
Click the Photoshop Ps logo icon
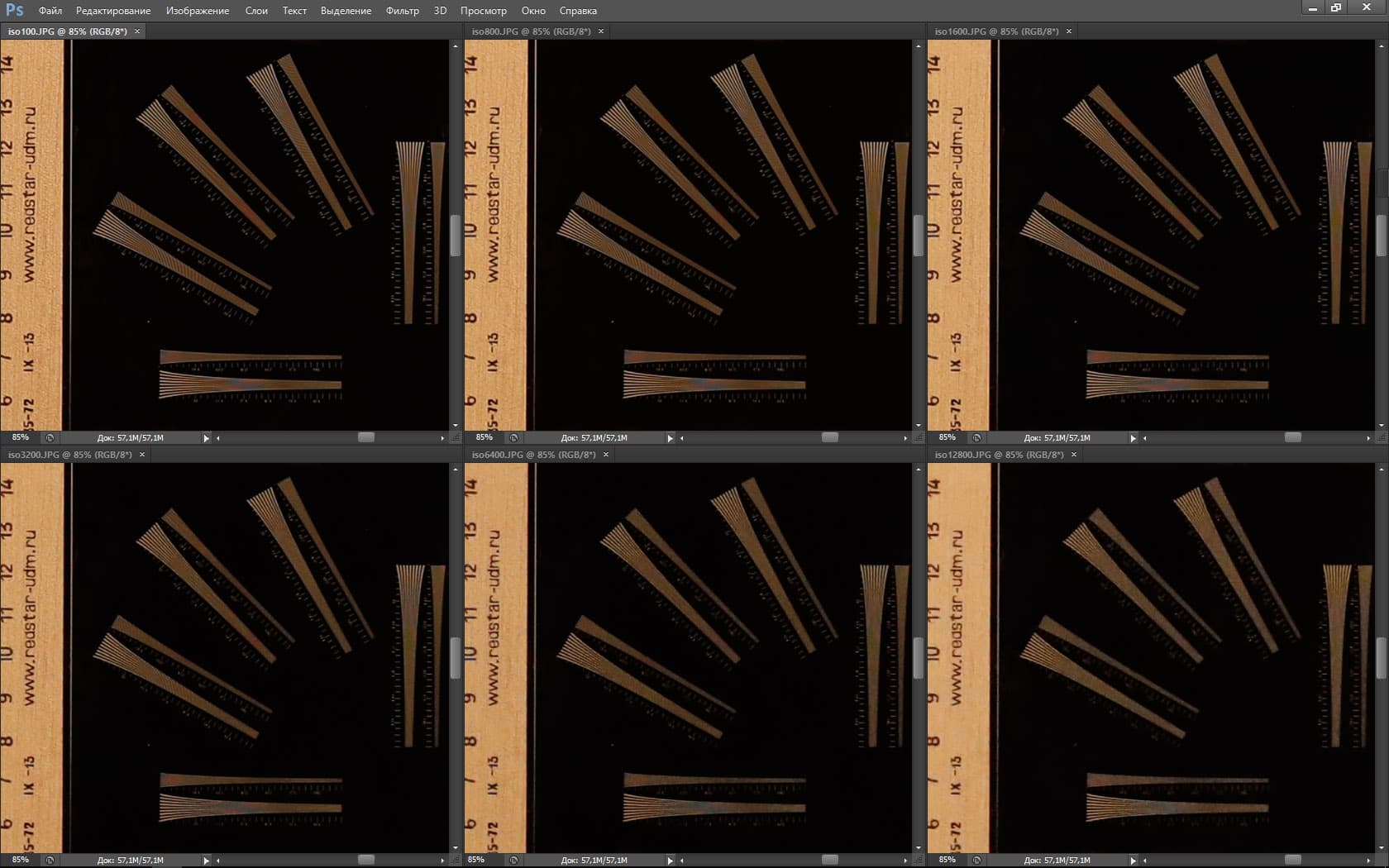point(14,10)
